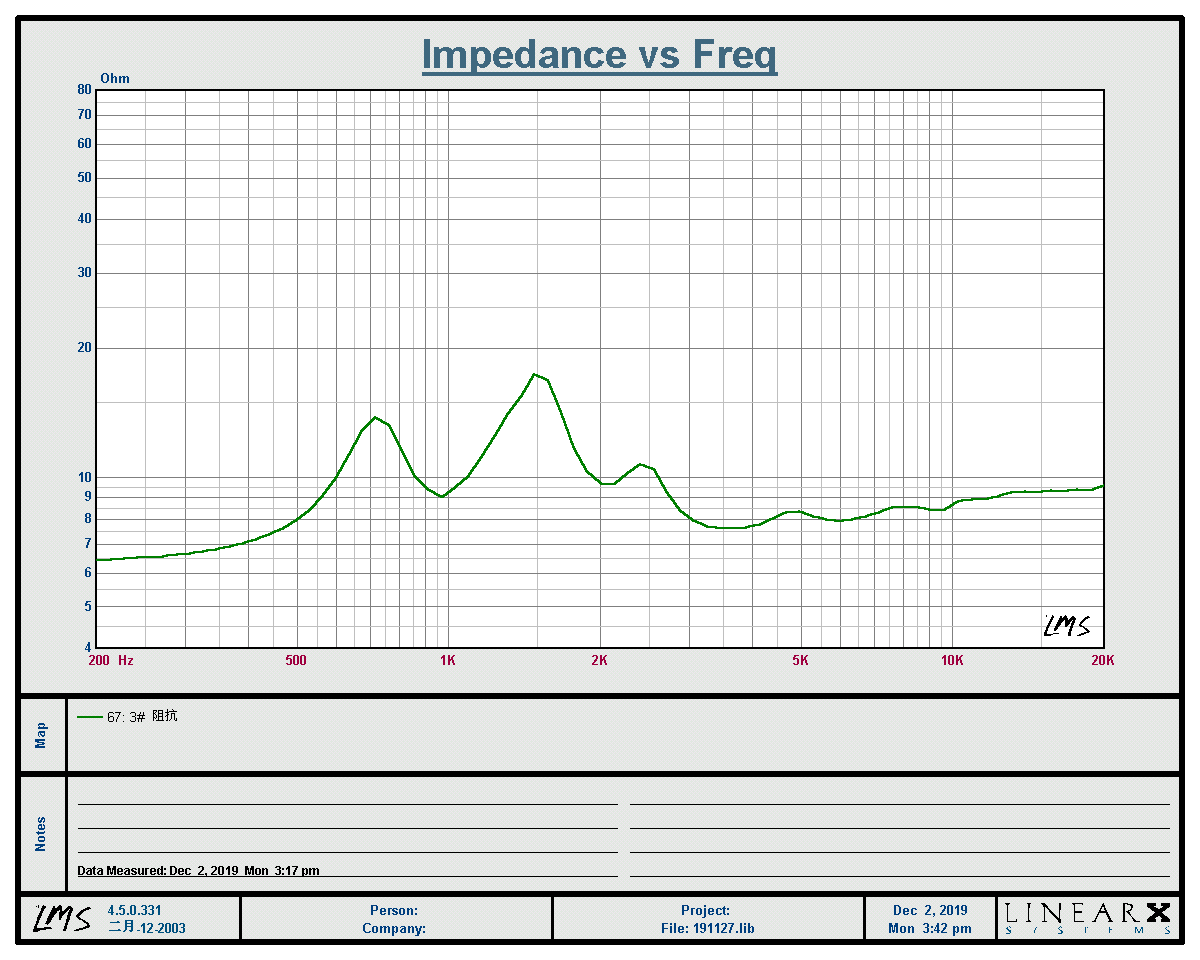
Task: Click the "200 Hz" frequency axis label
Action: click(x=110, y=660)
